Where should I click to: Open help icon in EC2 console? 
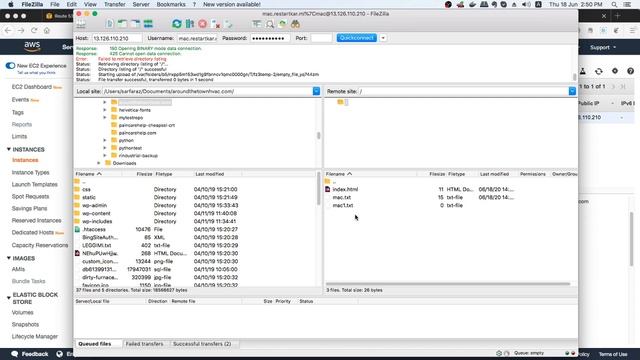(x=631, y=71)
